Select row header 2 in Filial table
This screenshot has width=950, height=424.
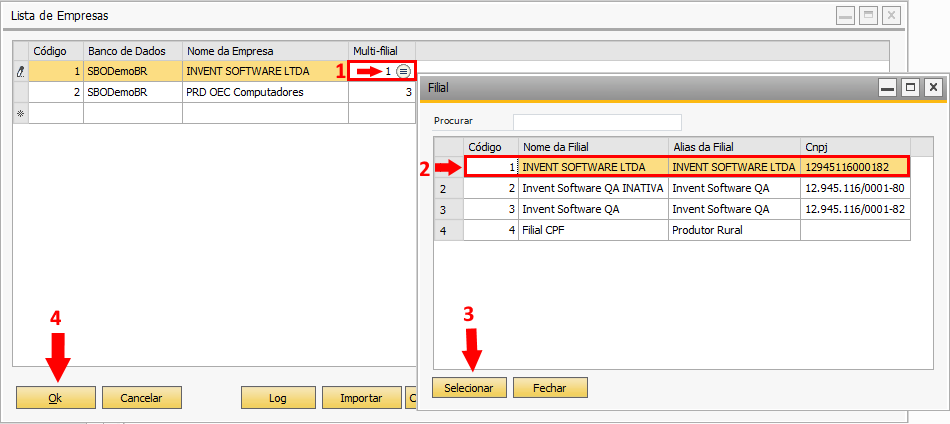point(449,189)
